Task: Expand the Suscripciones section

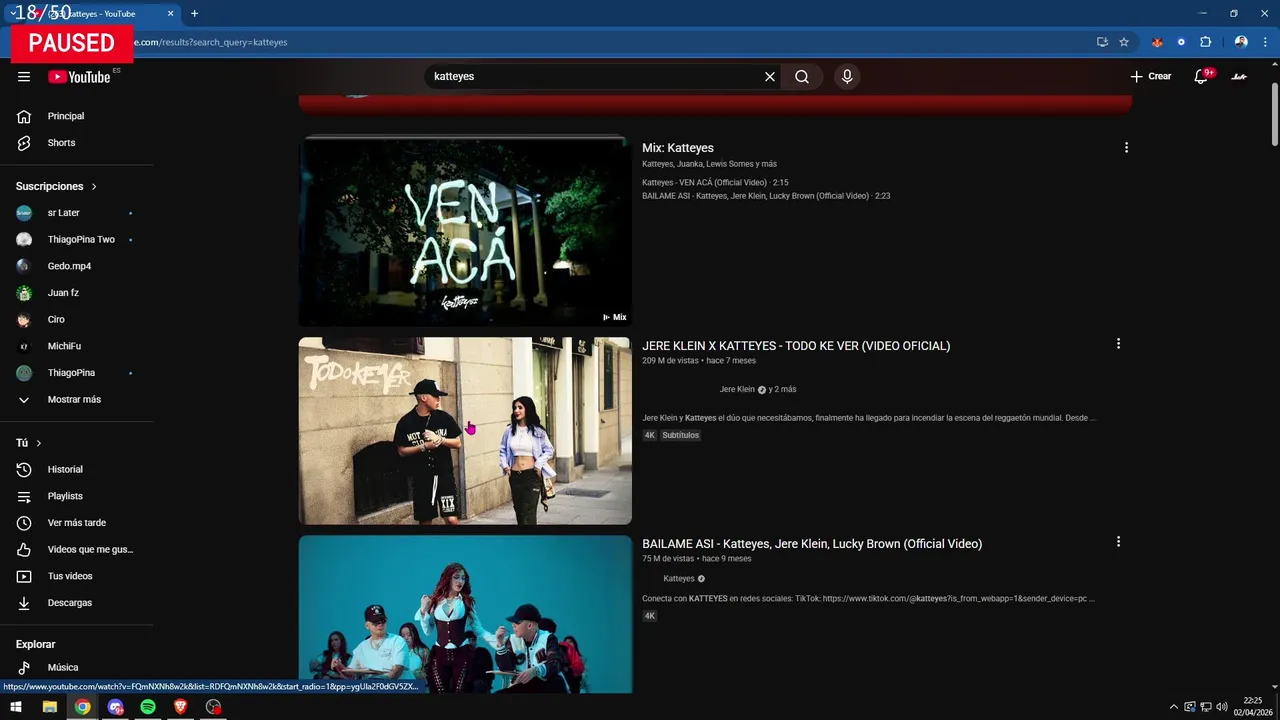Action: [57, 186]
